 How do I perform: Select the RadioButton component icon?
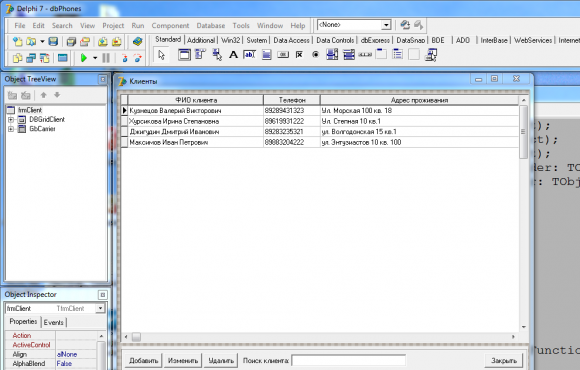coord(315,55)
